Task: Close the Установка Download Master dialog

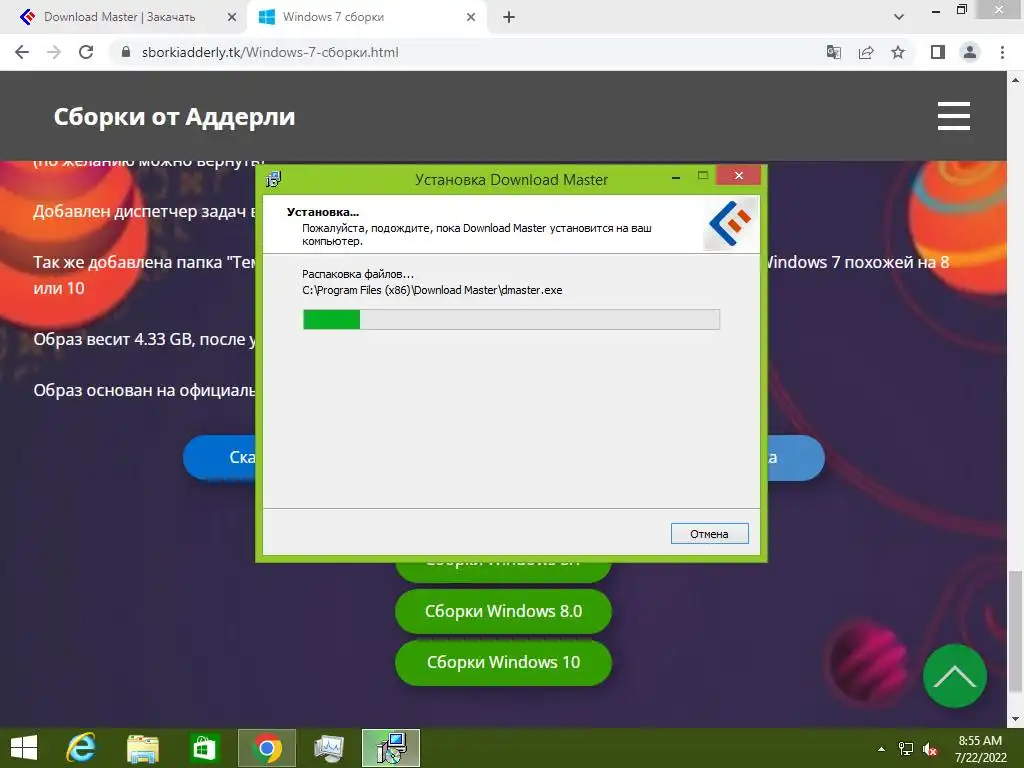Action: (739, 176)
